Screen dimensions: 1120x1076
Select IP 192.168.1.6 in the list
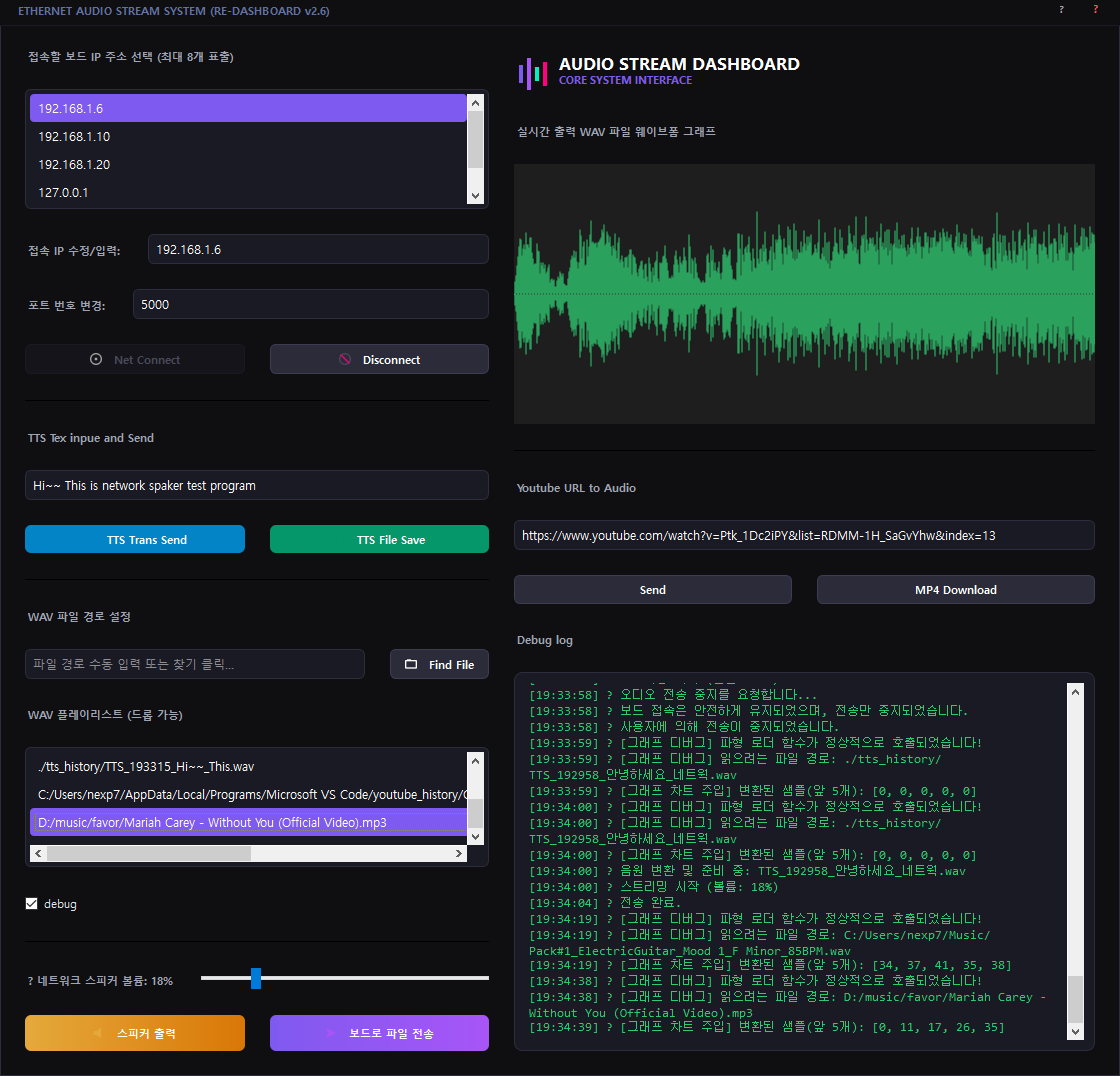point(248,109)
